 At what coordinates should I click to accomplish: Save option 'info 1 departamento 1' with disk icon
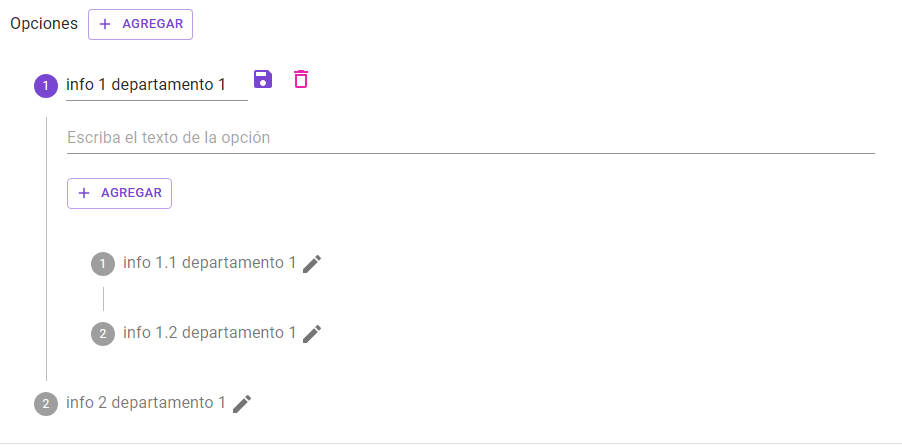click(x=263, y=79)
